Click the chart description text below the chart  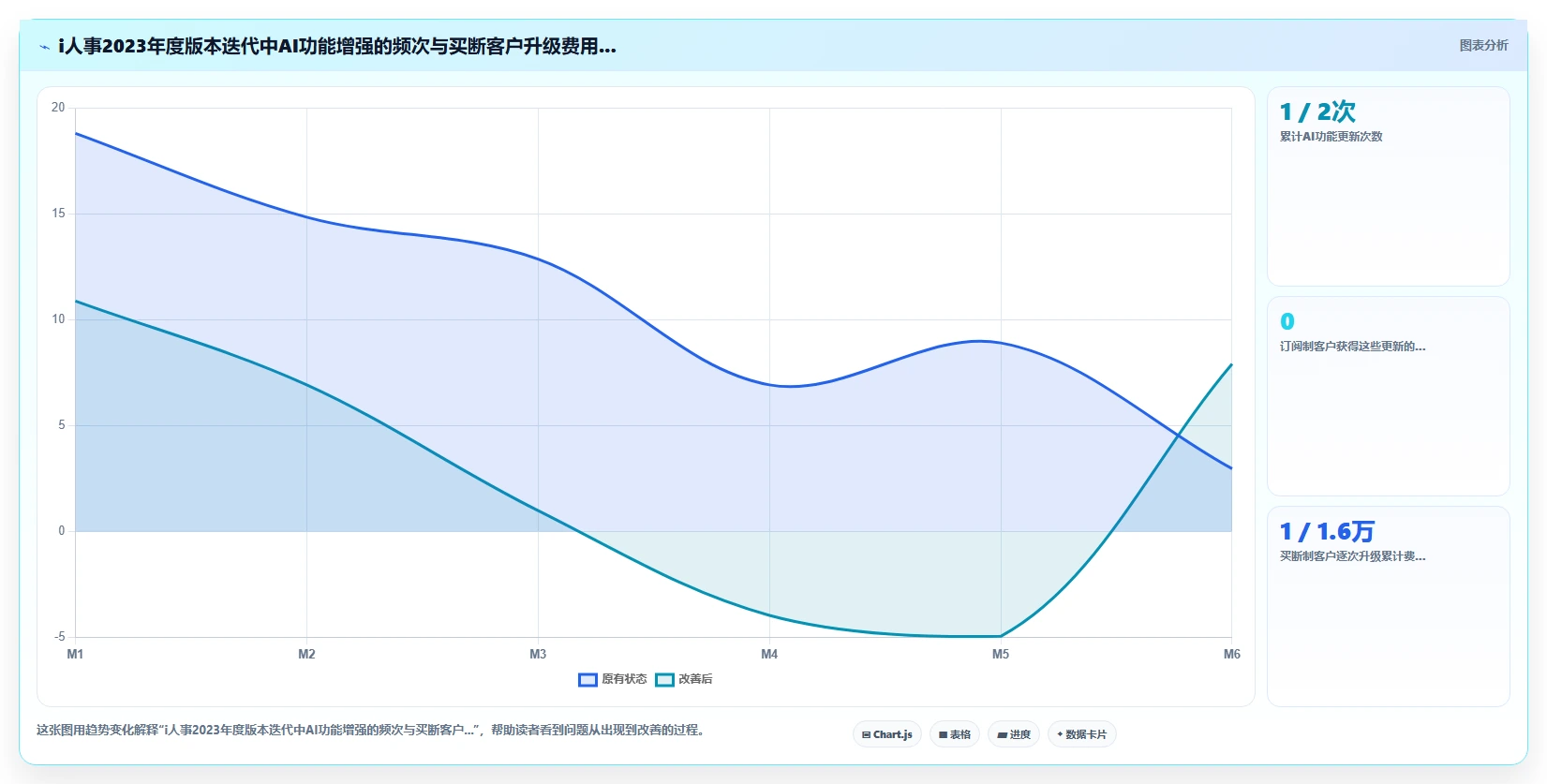click(371, 730)
